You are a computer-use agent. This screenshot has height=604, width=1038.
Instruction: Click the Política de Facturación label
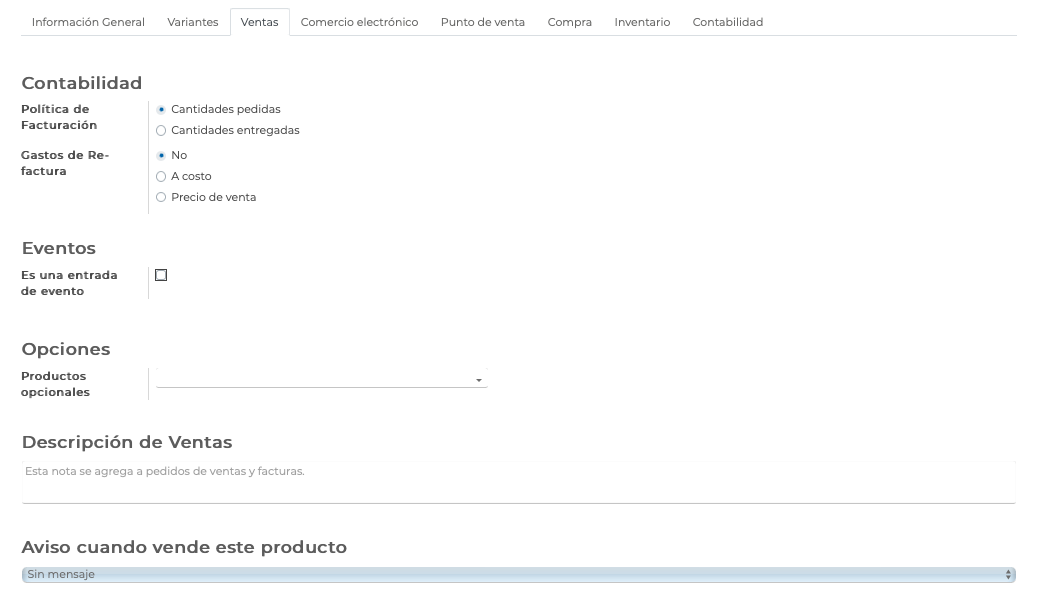click(x=59, y=117)
